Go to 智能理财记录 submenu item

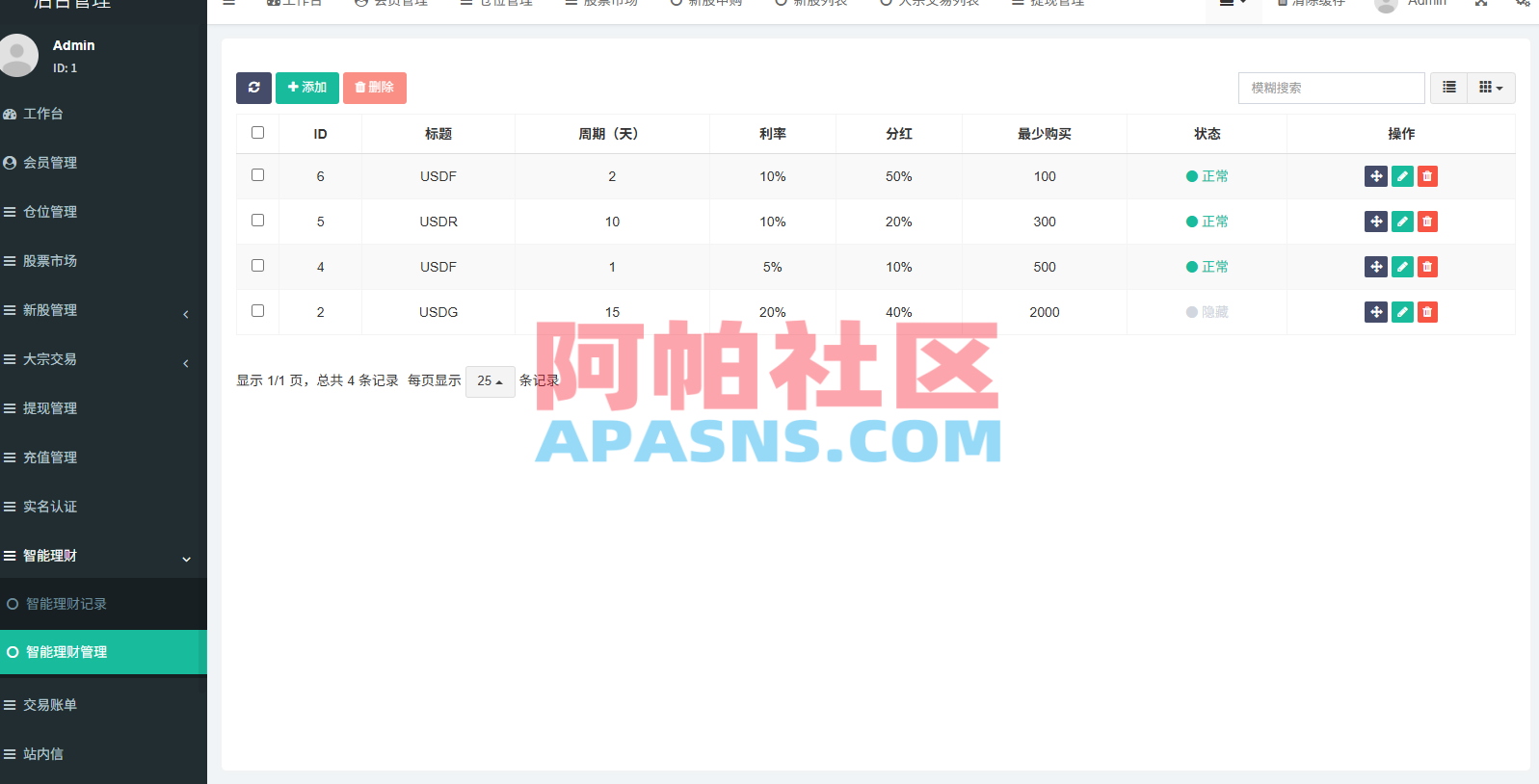click(103, 604)
